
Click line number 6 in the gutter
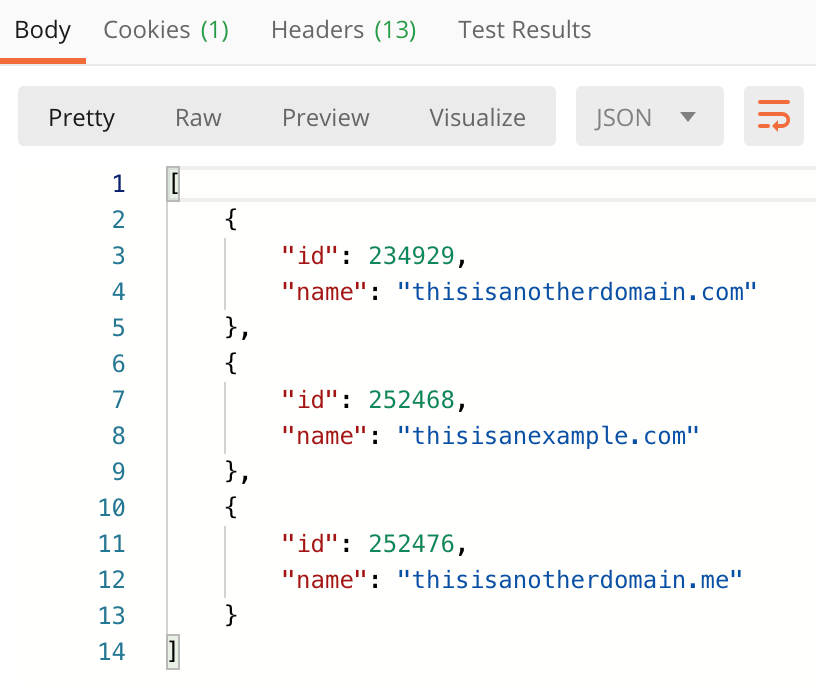pyautogui.click(x=119, y=363)
